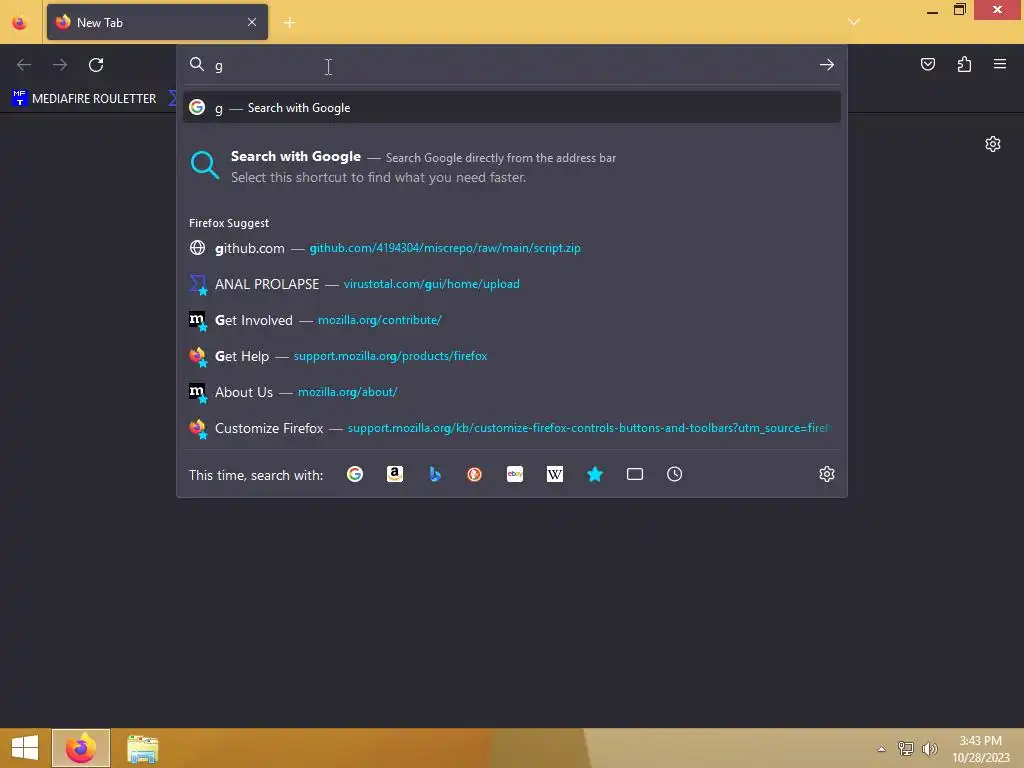The width and height of the screenshot is (1024, 768).
Task: Click the Go arrow in address bar
Action: (x=827, y=65)
